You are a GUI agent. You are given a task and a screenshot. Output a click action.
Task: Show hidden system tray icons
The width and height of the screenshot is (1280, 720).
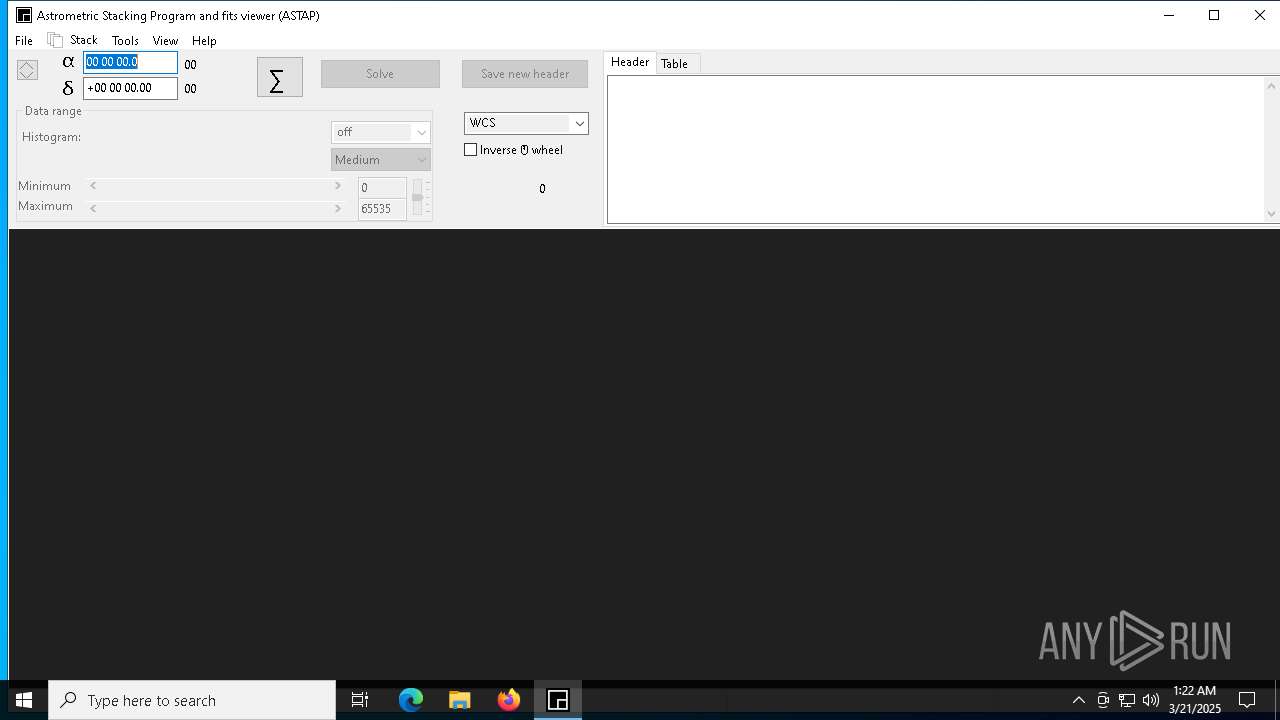[1079, 700]
